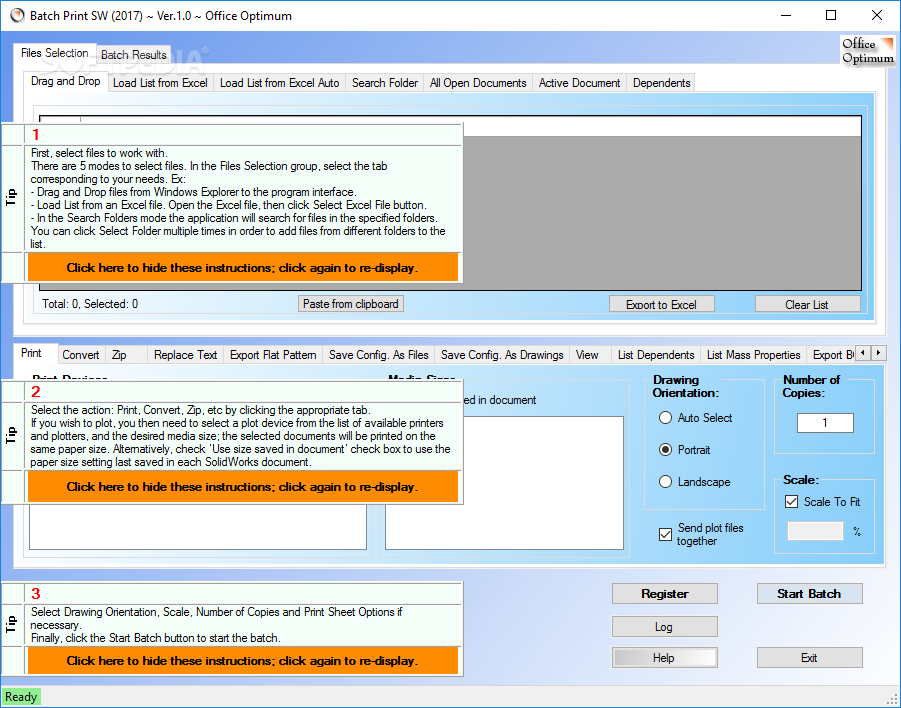Click Paste from clipboard button
The image size is (901, 708).
pos(351,304)
